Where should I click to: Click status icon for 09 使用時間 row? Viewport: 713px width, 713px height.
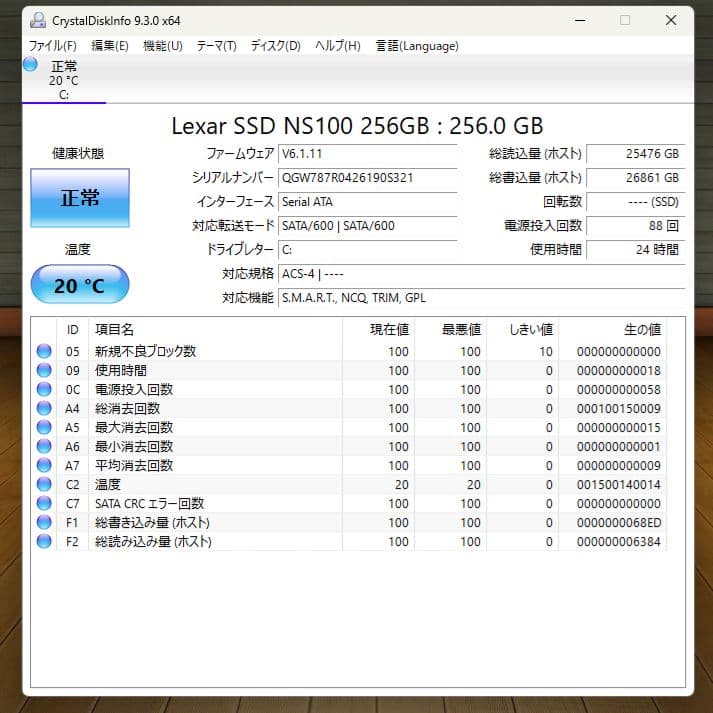(x=44, y=370)
